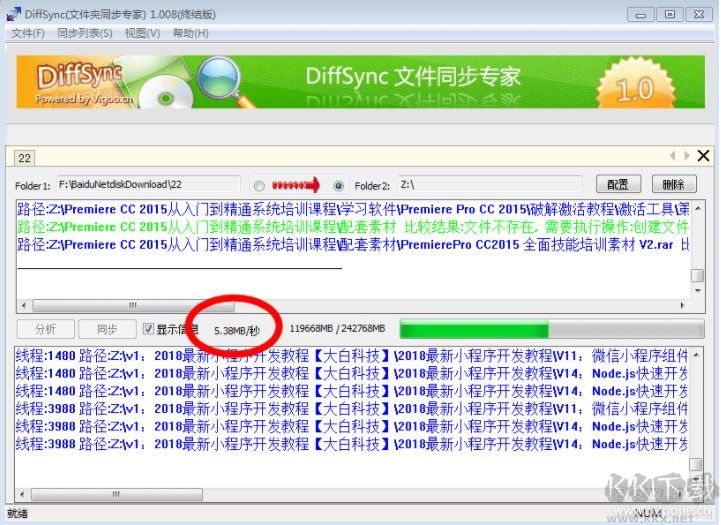Viewport: 721px width, 525px height.
Task: Click upper log scroll-up arrow
Action: [x=698, y=208]
